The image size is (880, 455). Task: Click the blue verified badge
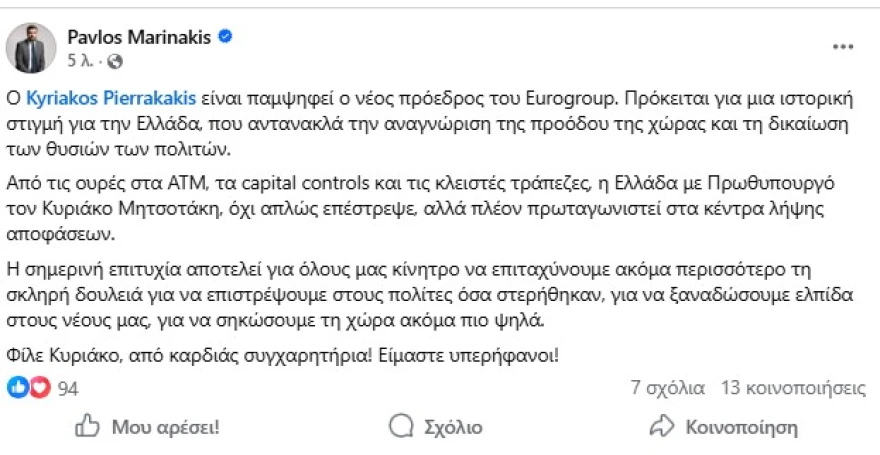[x=226, y=37]
